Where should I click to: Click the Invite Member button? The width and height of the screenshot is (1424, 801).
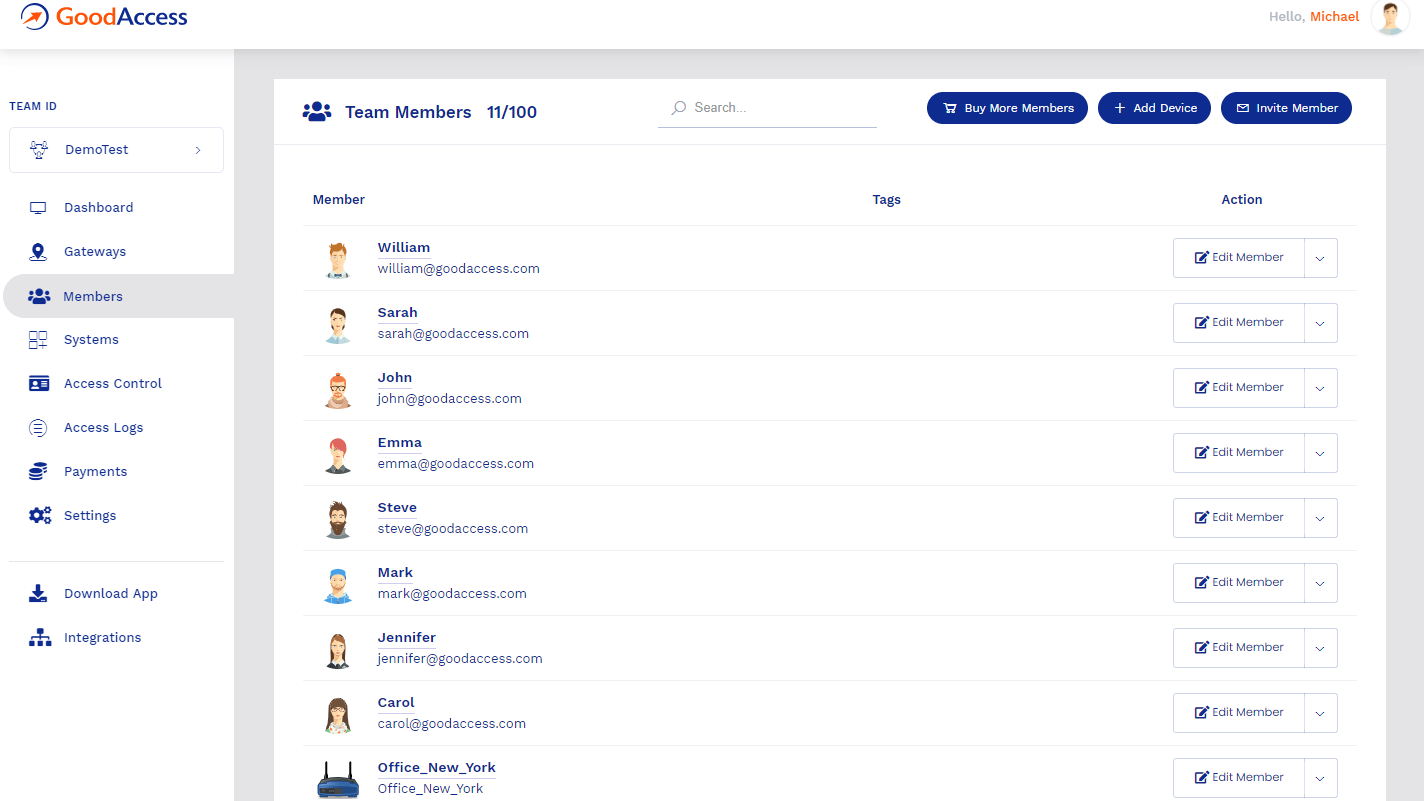pos(1286,107)
